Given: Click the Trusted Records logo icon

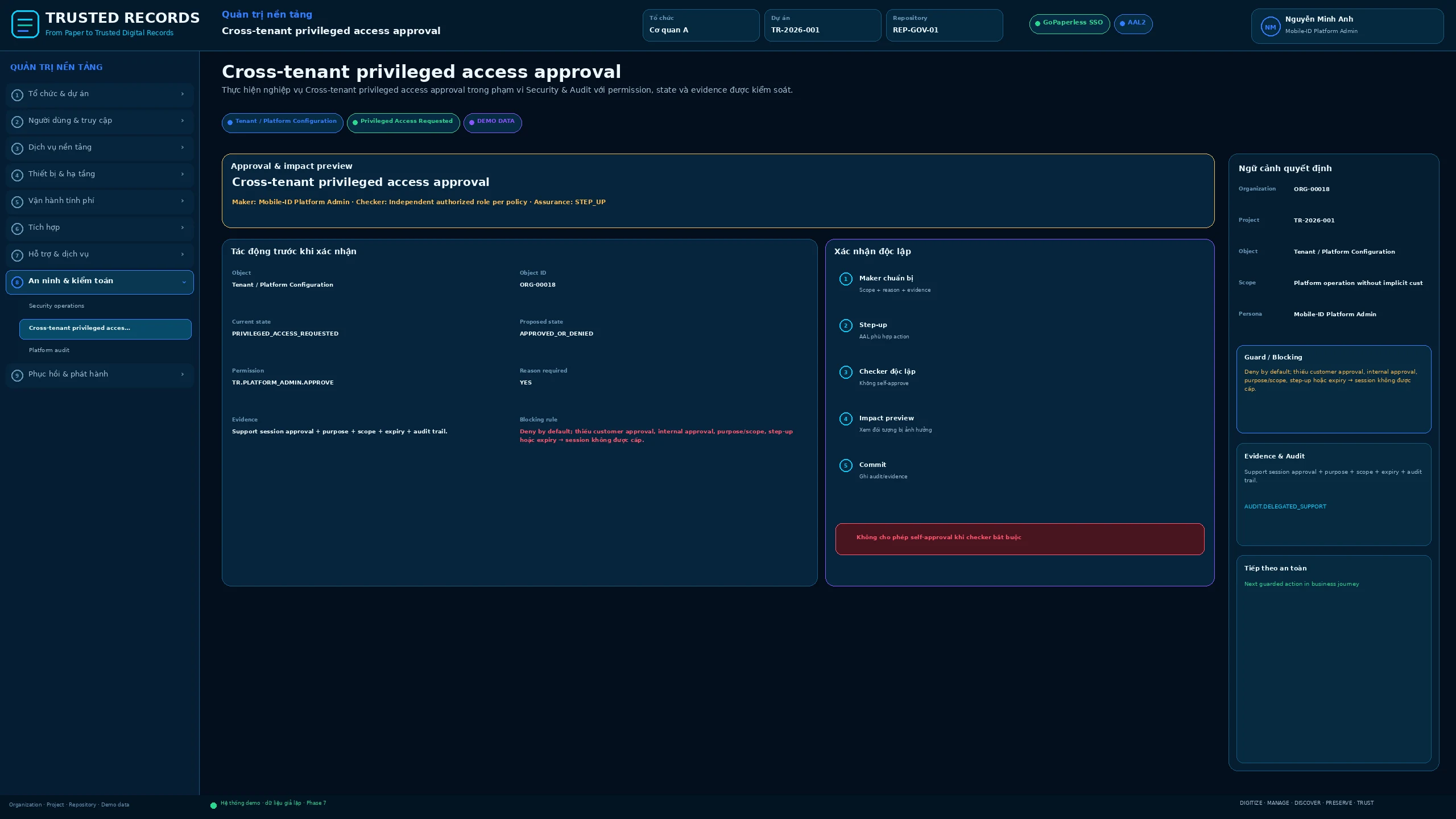Looking at the screenshot, I should 25,24.
